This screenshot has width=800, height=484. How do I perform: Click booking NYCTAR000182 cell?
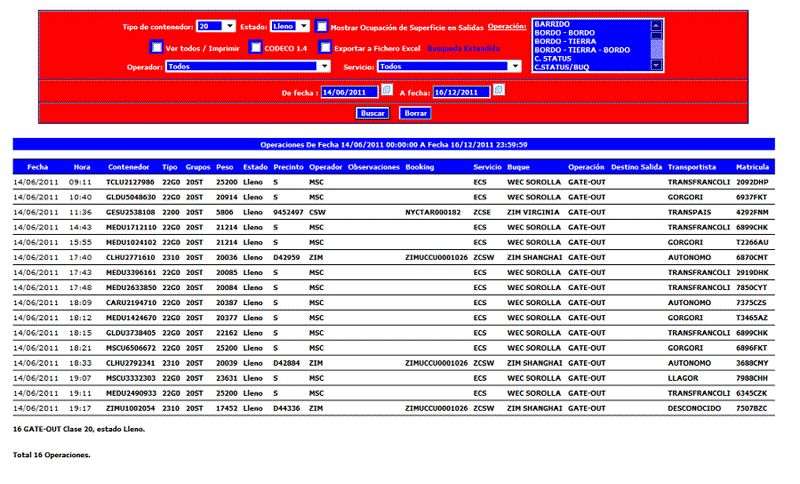(433, 212)
